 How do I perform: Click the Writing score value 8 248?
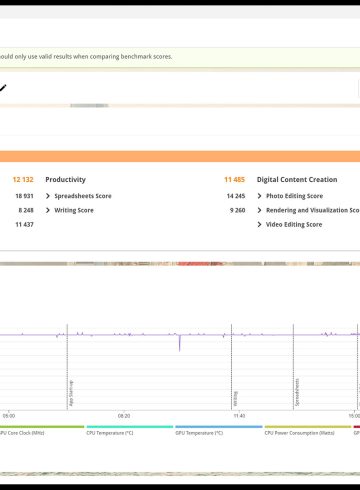(x=26, y=210)
